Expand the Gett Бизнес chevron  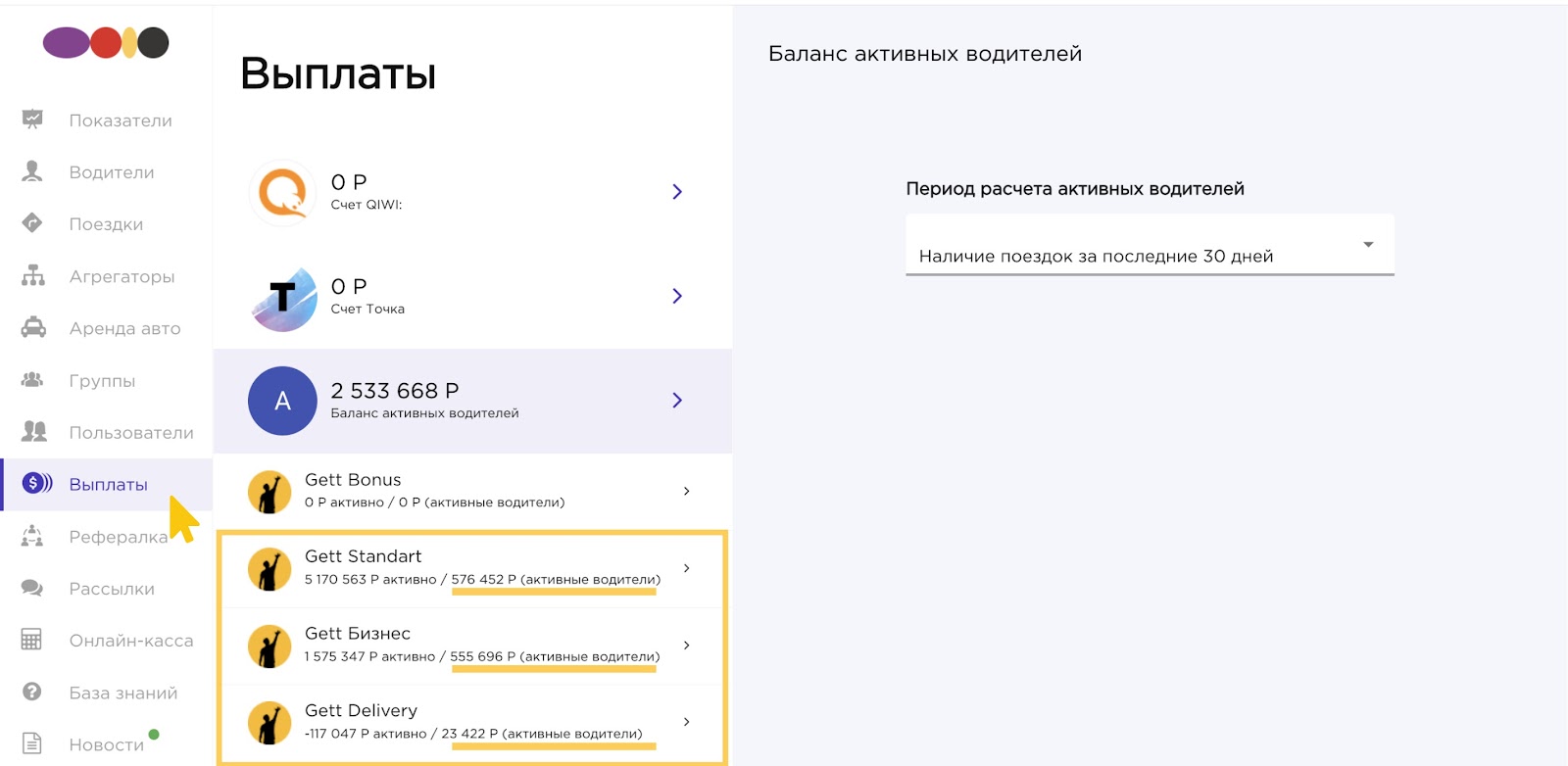[x=686, y=646]
